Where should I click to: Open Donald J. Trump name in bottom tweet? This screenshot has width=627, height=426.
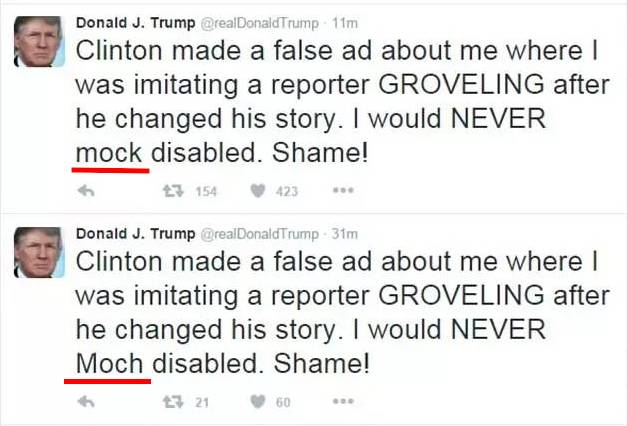point(136,234)
